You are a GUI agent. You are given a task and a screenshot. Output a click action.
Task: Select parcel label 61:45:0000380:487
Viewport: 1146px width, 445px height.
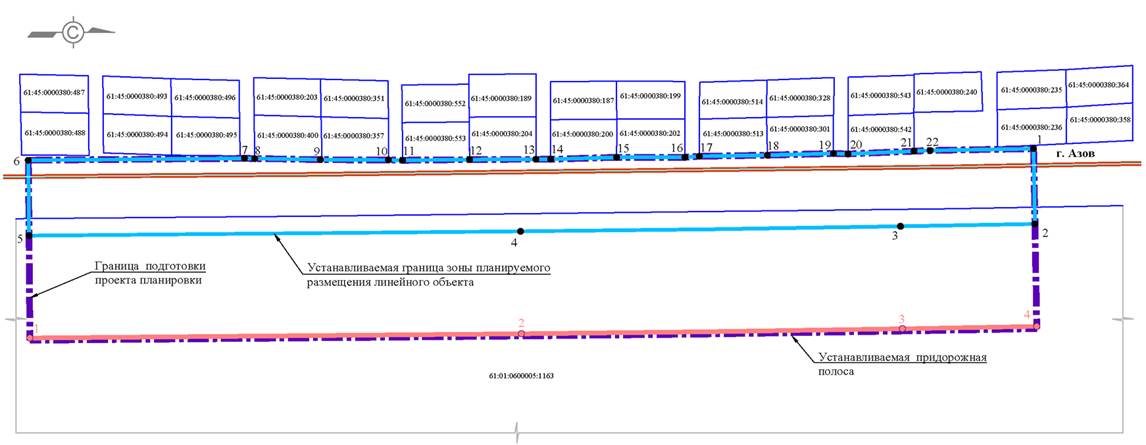pyautogui.click(x=54, y=92)
